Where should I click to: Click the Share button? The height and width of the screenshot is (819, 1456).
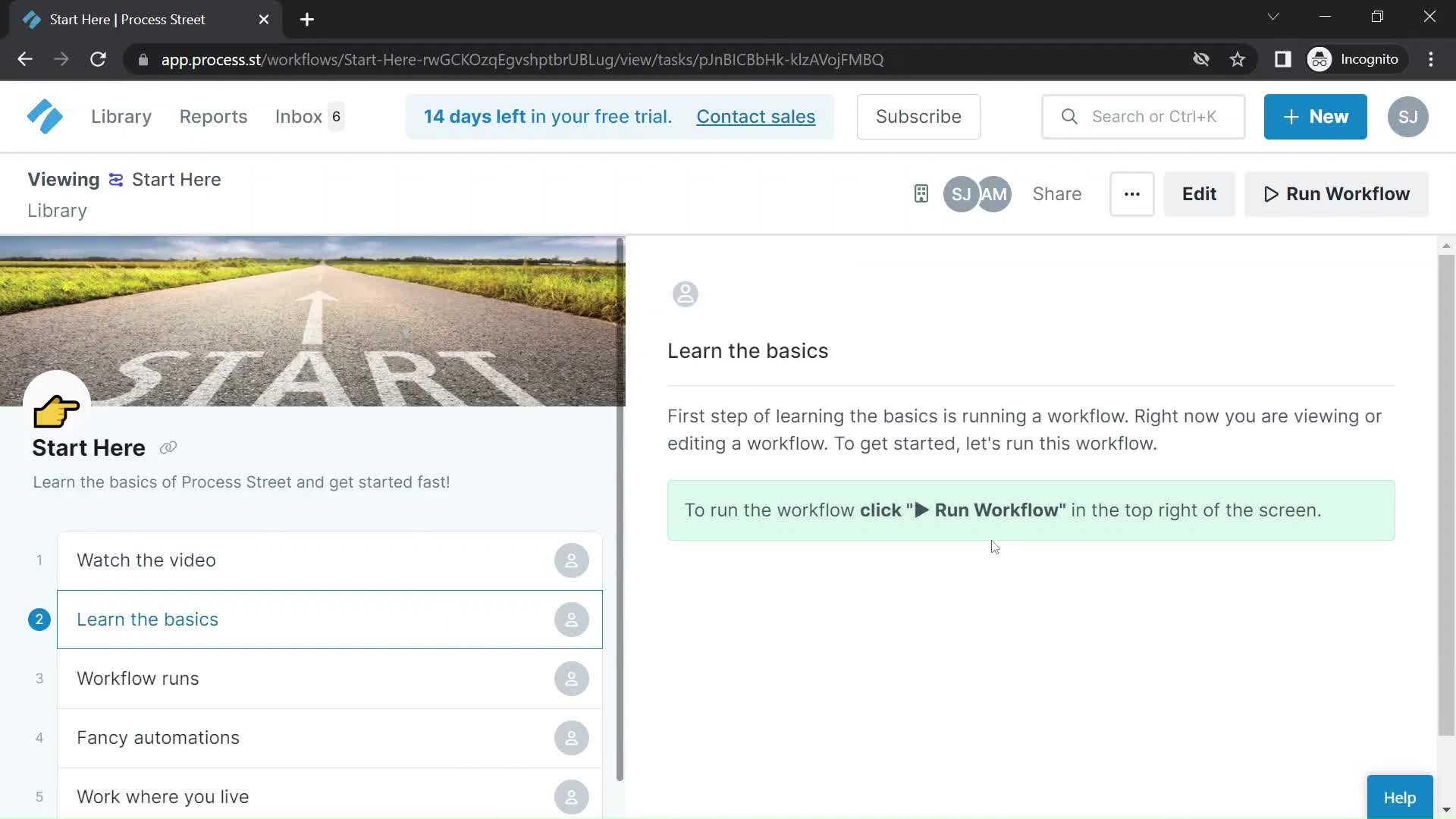[x=1057, y=193]
